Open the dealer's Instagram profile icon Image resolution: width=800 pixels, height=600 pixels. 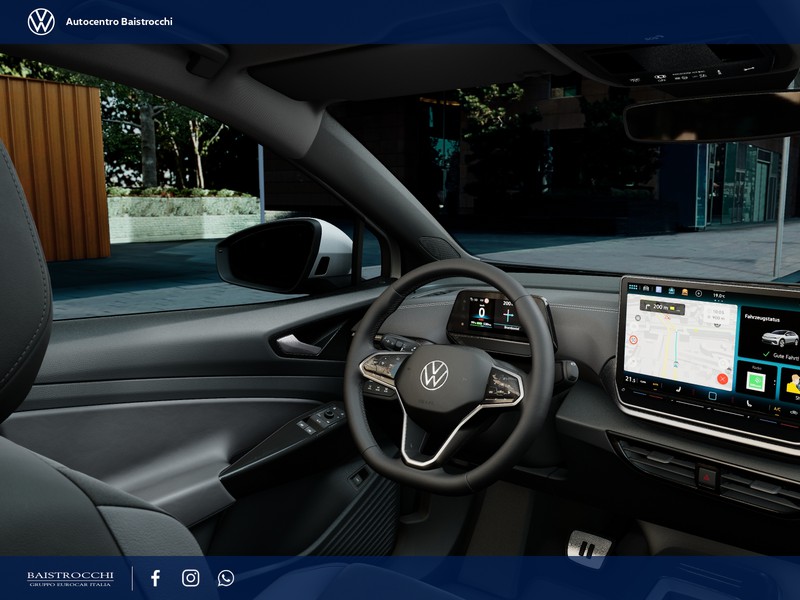pyautogui.click(x=191, y=578)
